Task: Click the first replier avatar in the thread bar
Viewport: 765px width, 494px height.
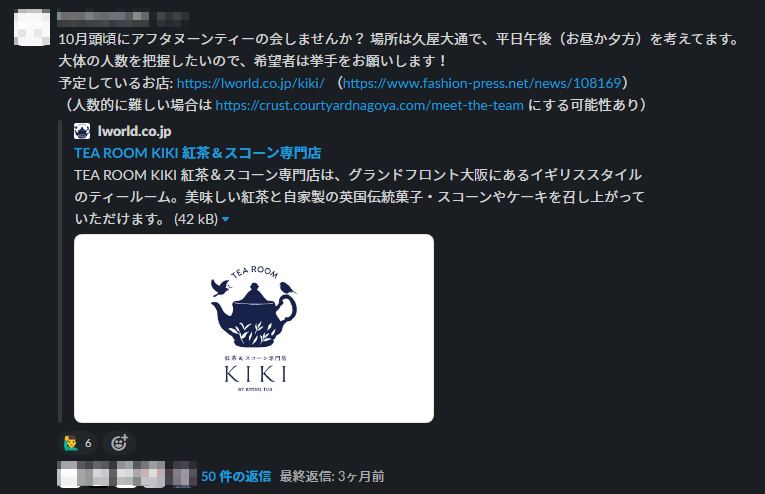Action: pyautogui.click(x=68, y=474)
